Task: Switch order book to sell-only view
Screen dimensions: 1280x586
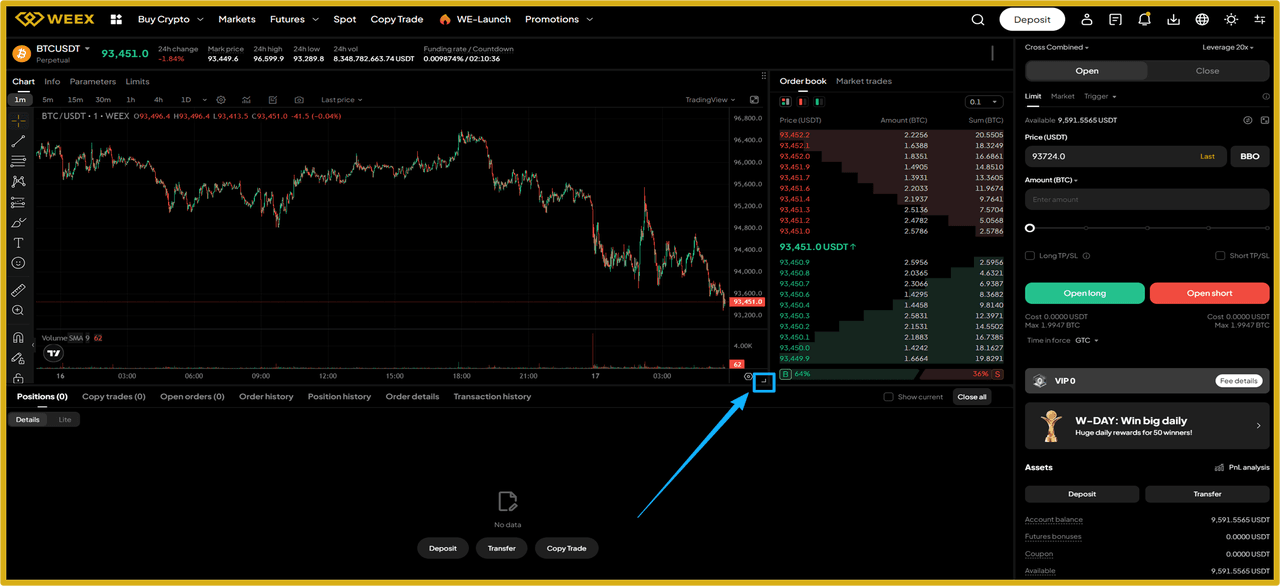Action: coord(802,101)
